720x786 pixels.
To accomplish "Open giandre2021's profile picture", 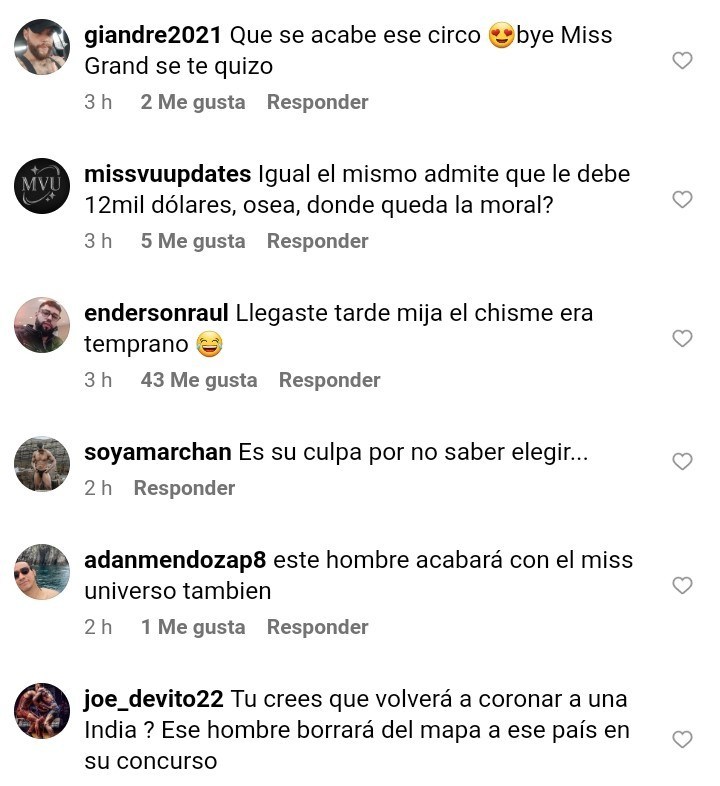I will pos(42,47).
